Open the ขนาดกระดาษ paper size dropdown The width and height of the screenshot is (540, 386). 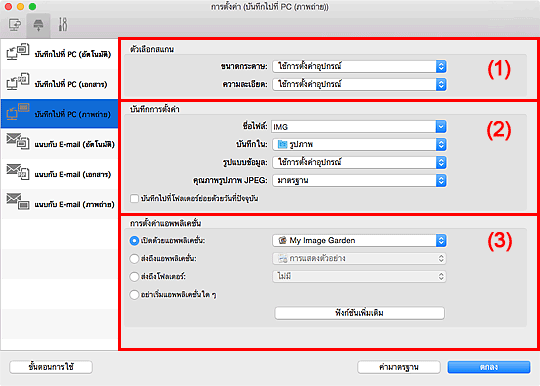(359, 66)
